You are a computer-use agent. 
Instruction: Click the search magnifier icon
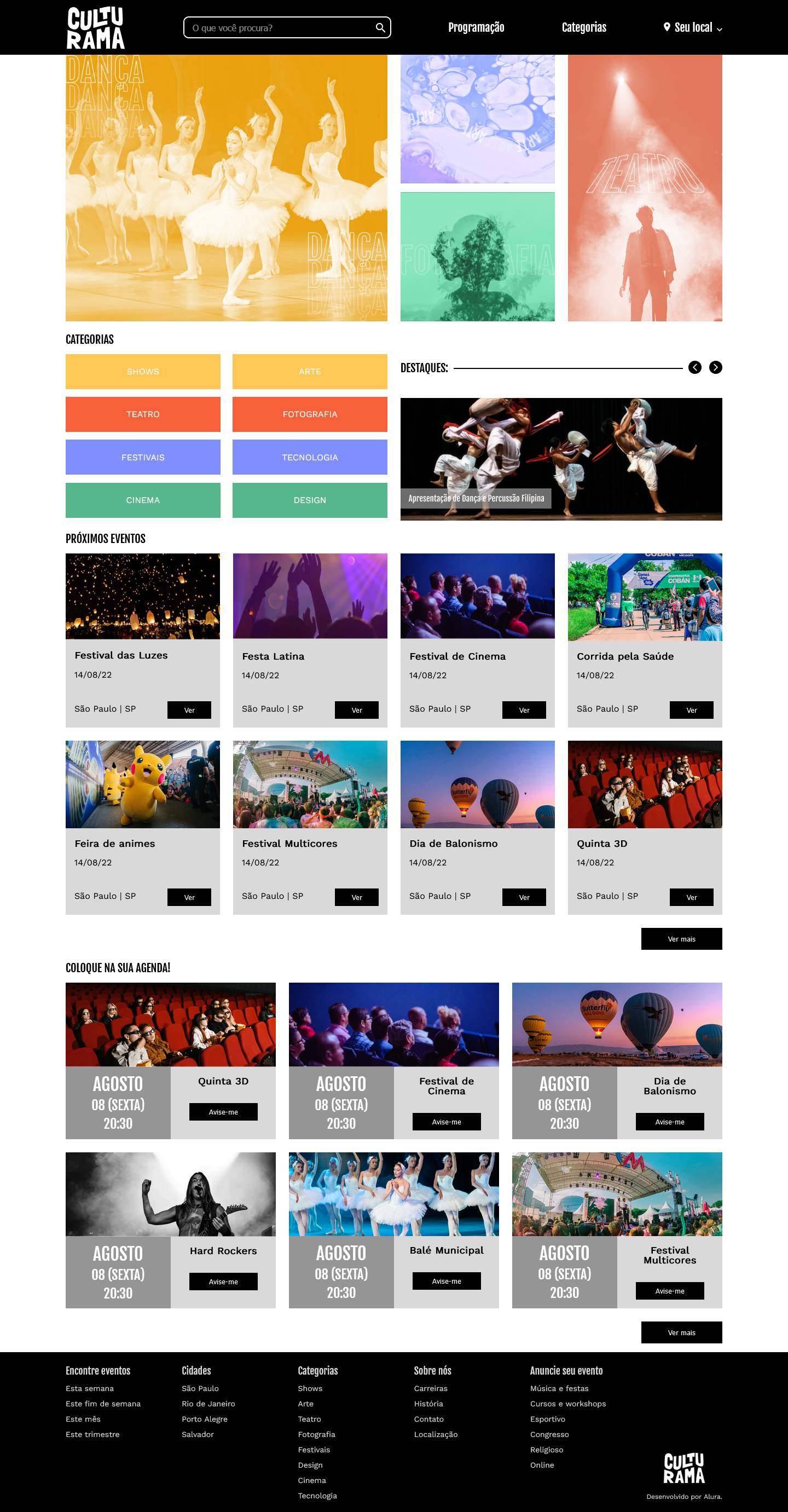pyautogui.click(x=380, y=27)
